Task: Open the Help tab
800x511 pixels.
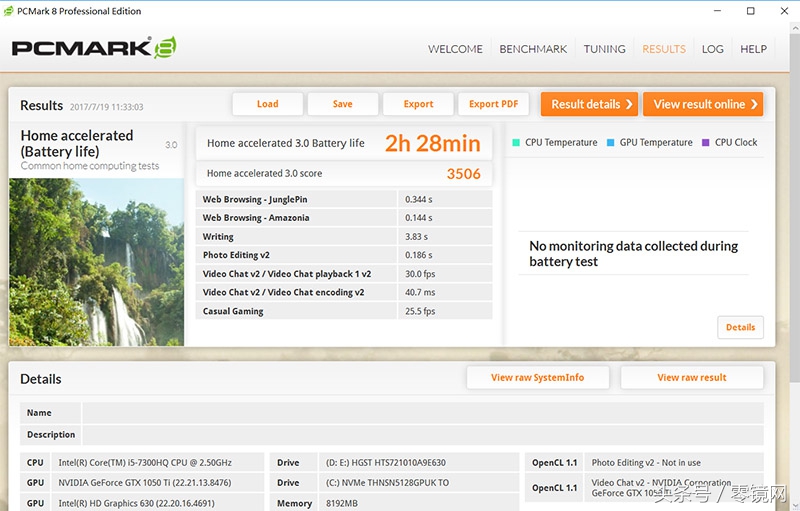Action: (753, 49)
